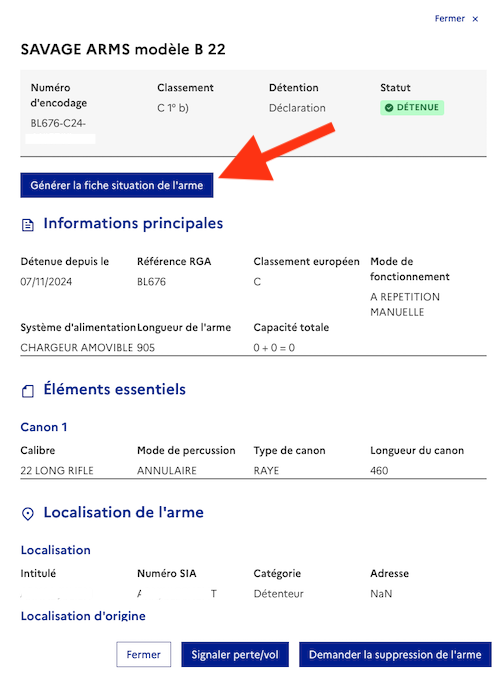Image resolution: width=500 pixels, height=676 pixels.
Task: Report loss or theft with Signaler perte/vol
Action: point(235,654)
